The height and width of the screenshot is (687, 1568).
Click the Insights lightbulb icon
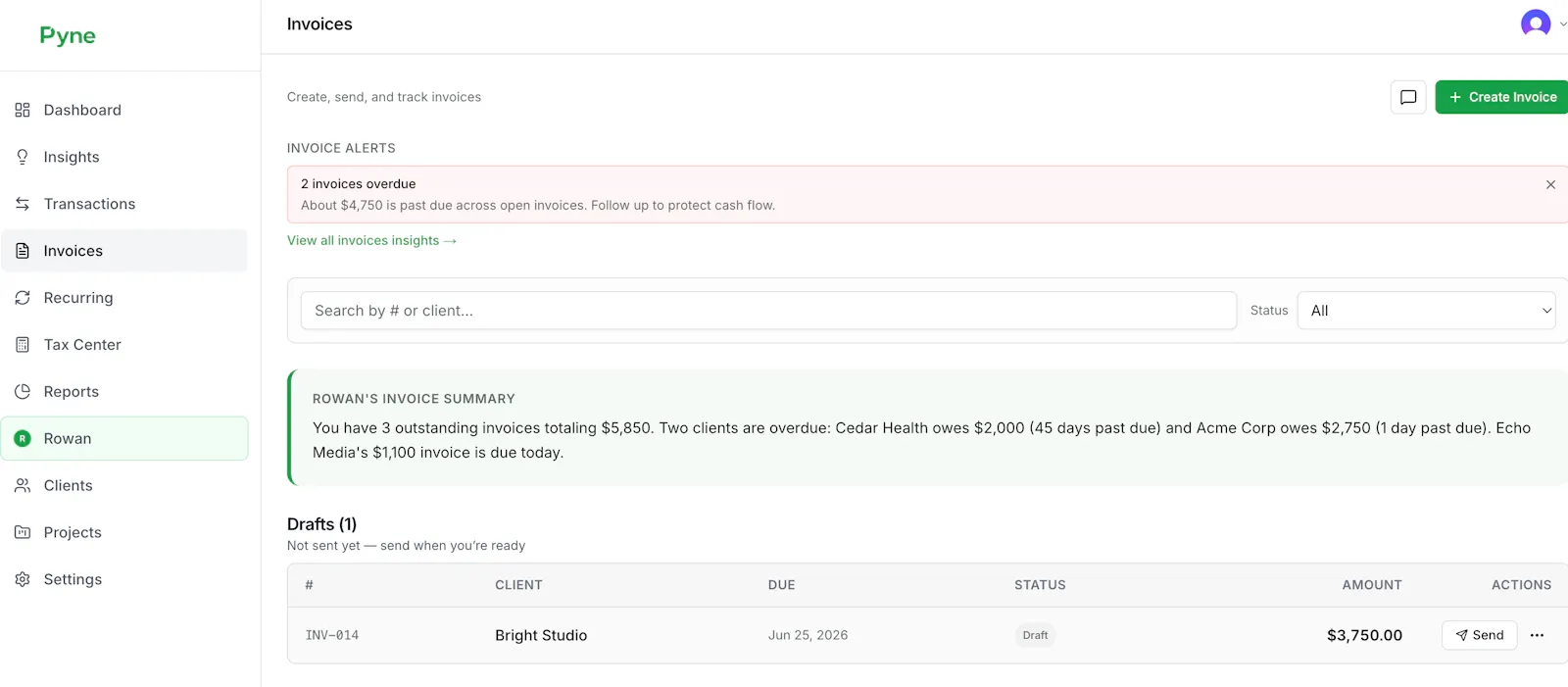tap(23, 157)
